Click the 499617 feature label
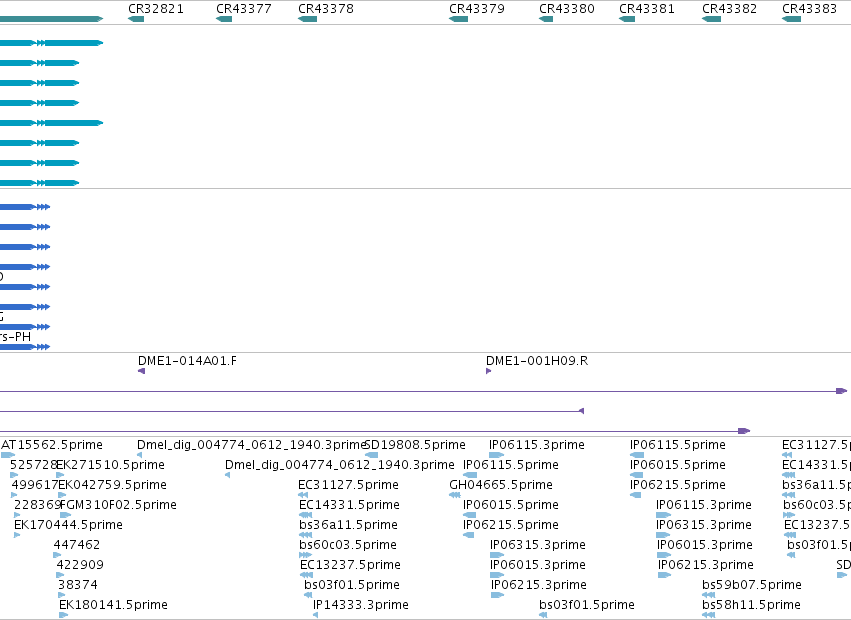851x620 pixels. [x=35, y=485]
